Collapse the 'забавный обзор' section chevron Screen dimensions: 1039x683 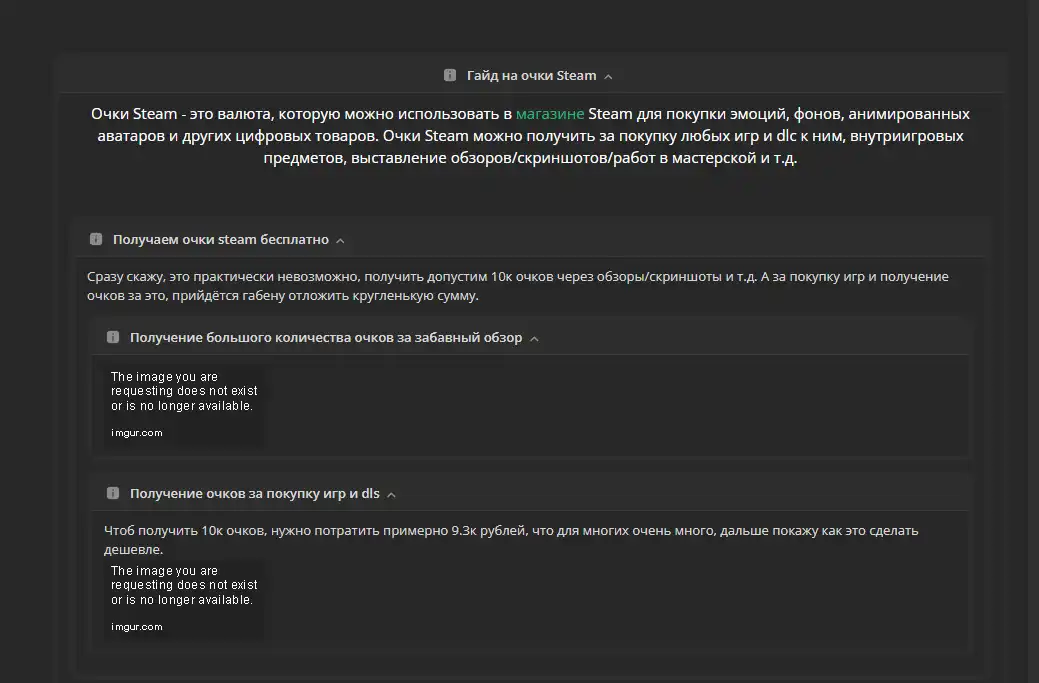tap(534, 339)
